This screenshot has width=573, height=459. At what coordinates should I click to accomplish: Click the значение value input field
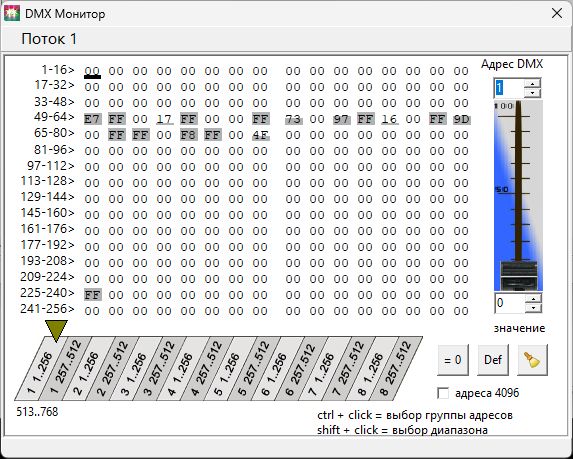pos(510,303)
